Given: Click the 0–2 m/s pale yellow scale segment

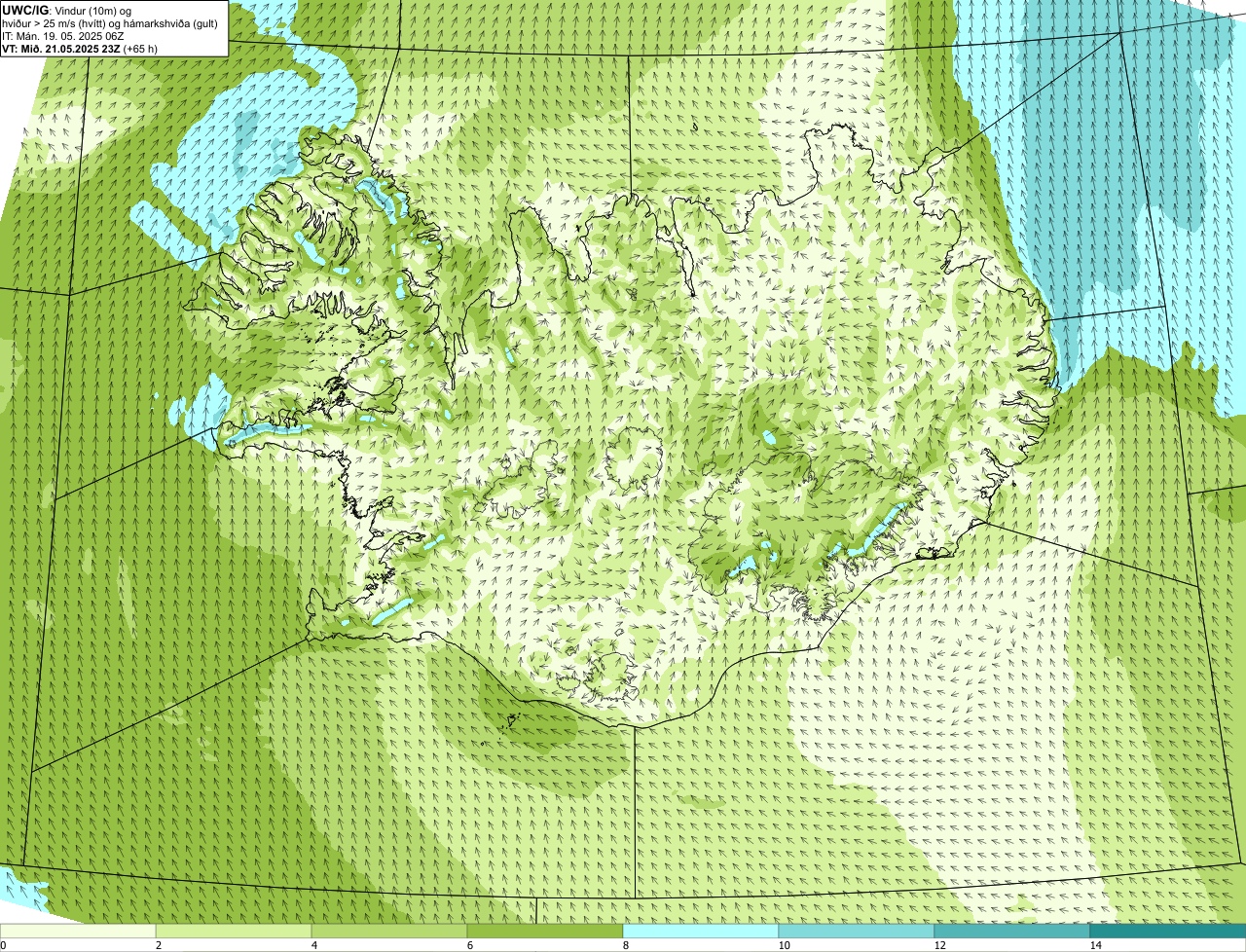Looking at the screenshot, I should pyautogui.click(x=78, y=931).
